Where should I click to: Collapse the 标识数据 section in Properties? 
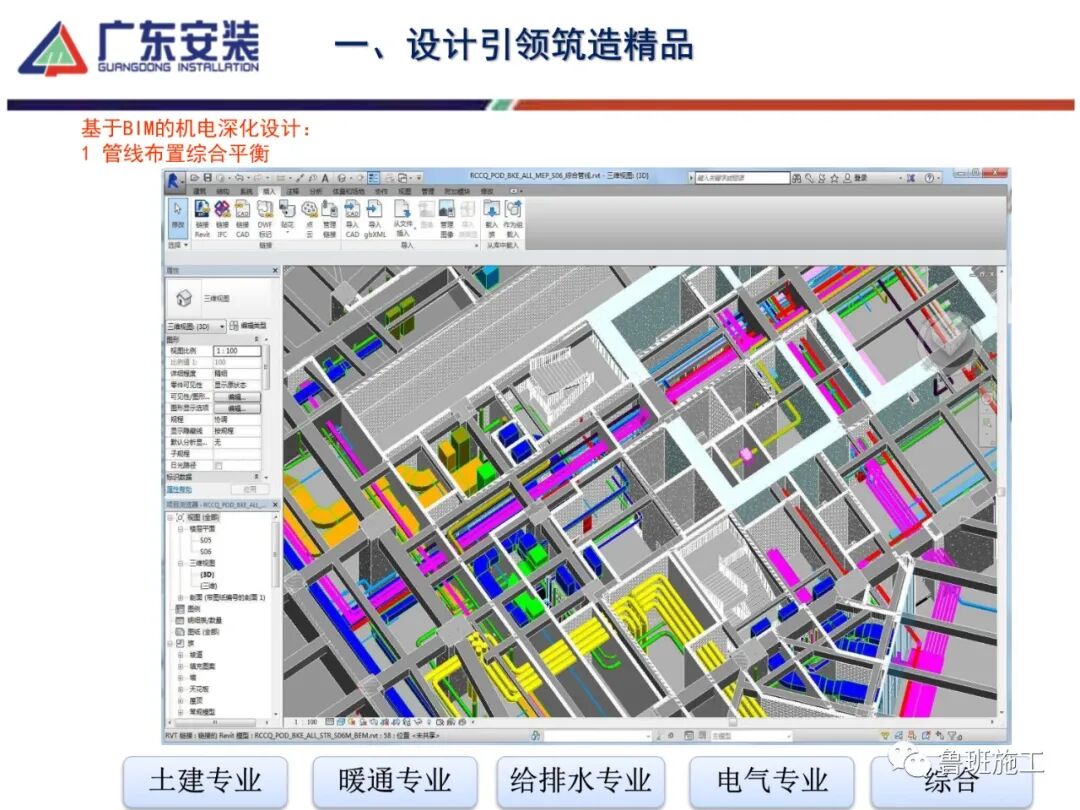click(x=257, y=477)
